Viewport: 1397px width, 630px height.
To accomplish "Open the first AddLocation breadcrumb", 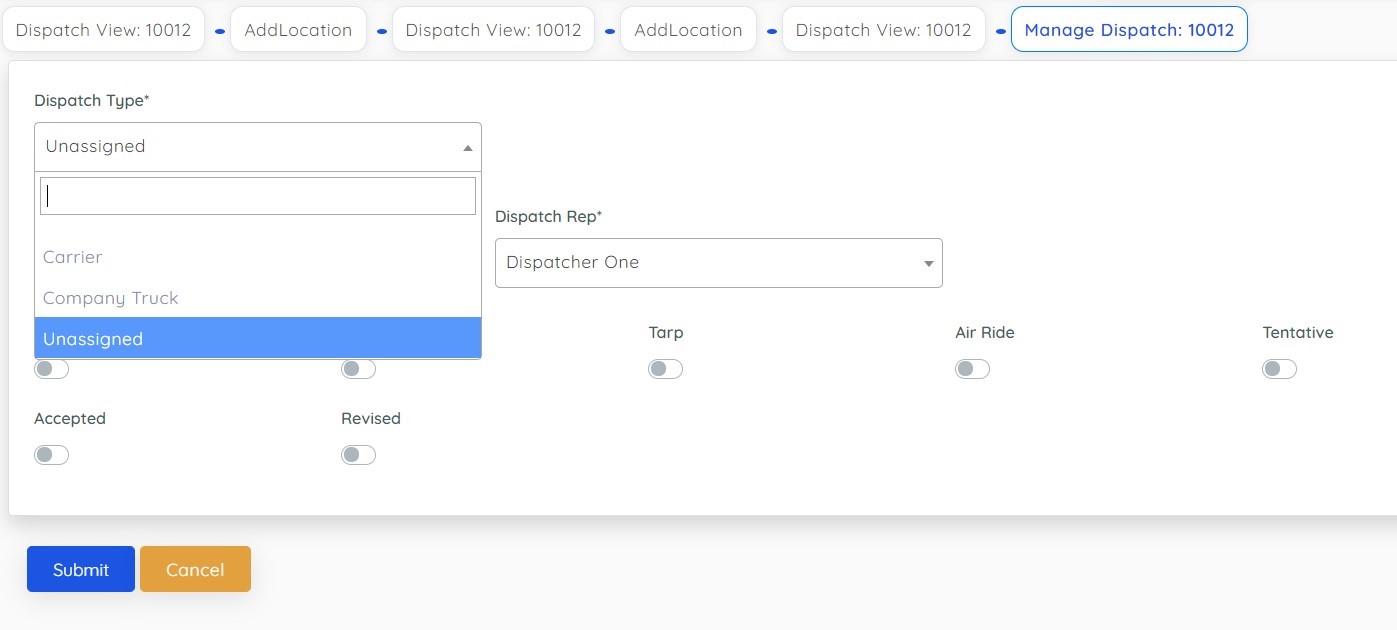I will coord(298,30).
